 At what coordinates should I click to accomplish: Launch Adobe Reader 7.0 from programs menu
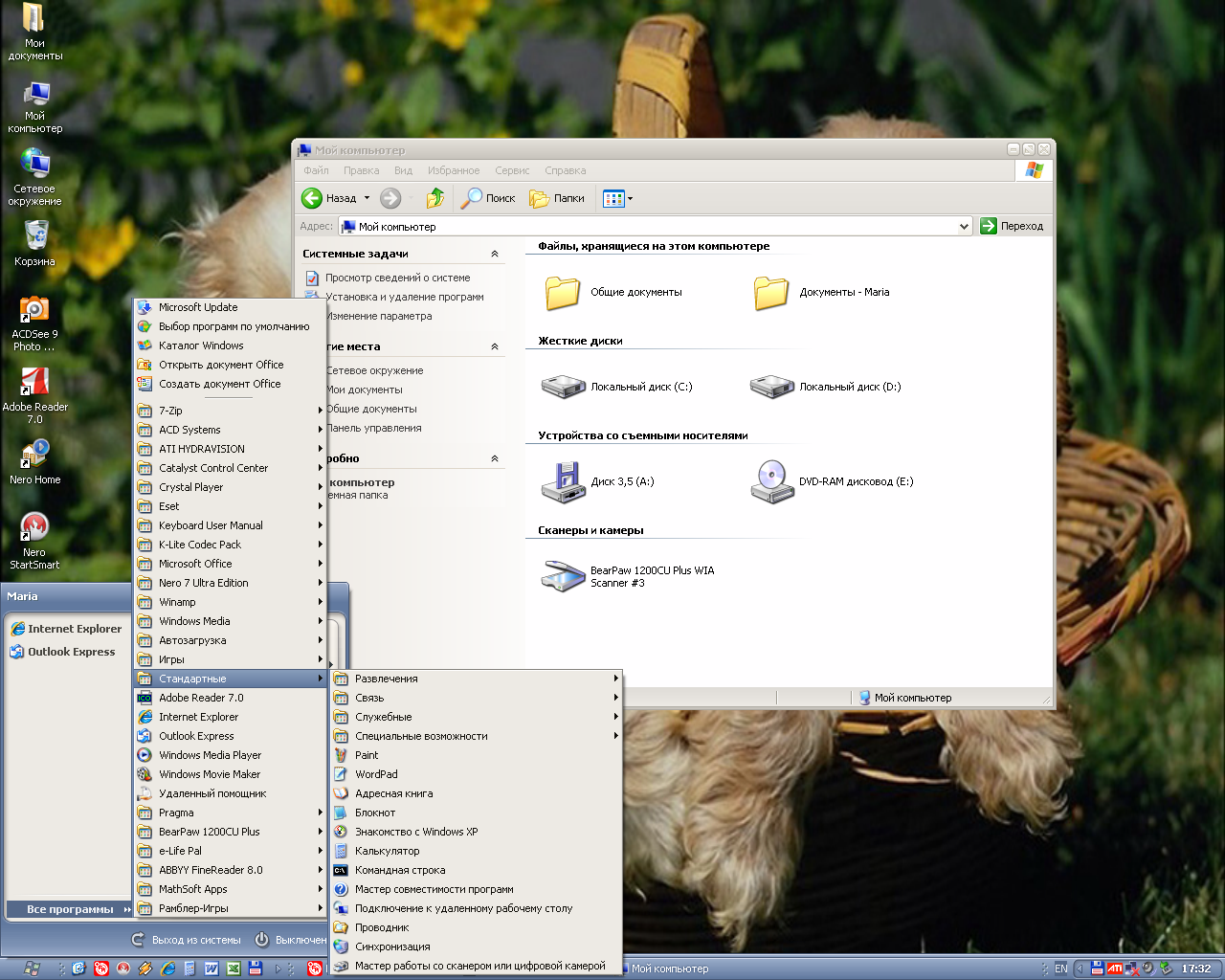pyautogui.click(x=230, y=698)
